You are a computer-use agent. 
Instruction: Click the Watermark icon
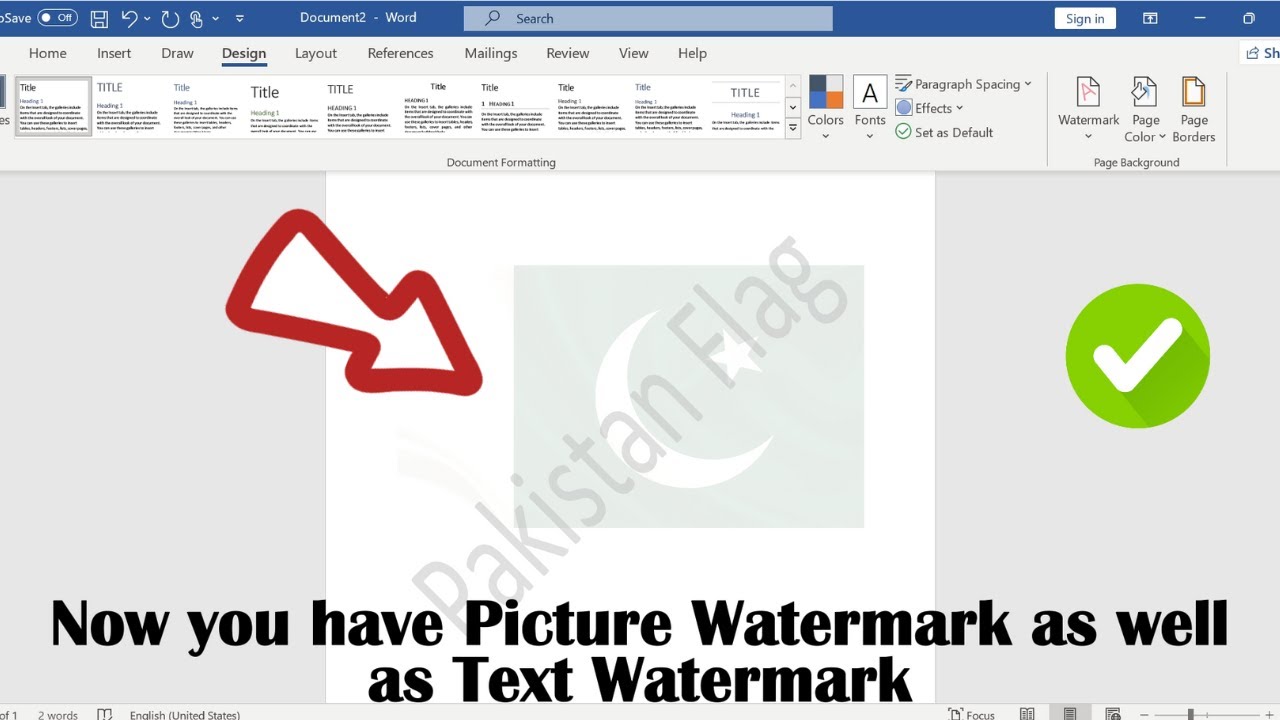tap(1088, 92)
